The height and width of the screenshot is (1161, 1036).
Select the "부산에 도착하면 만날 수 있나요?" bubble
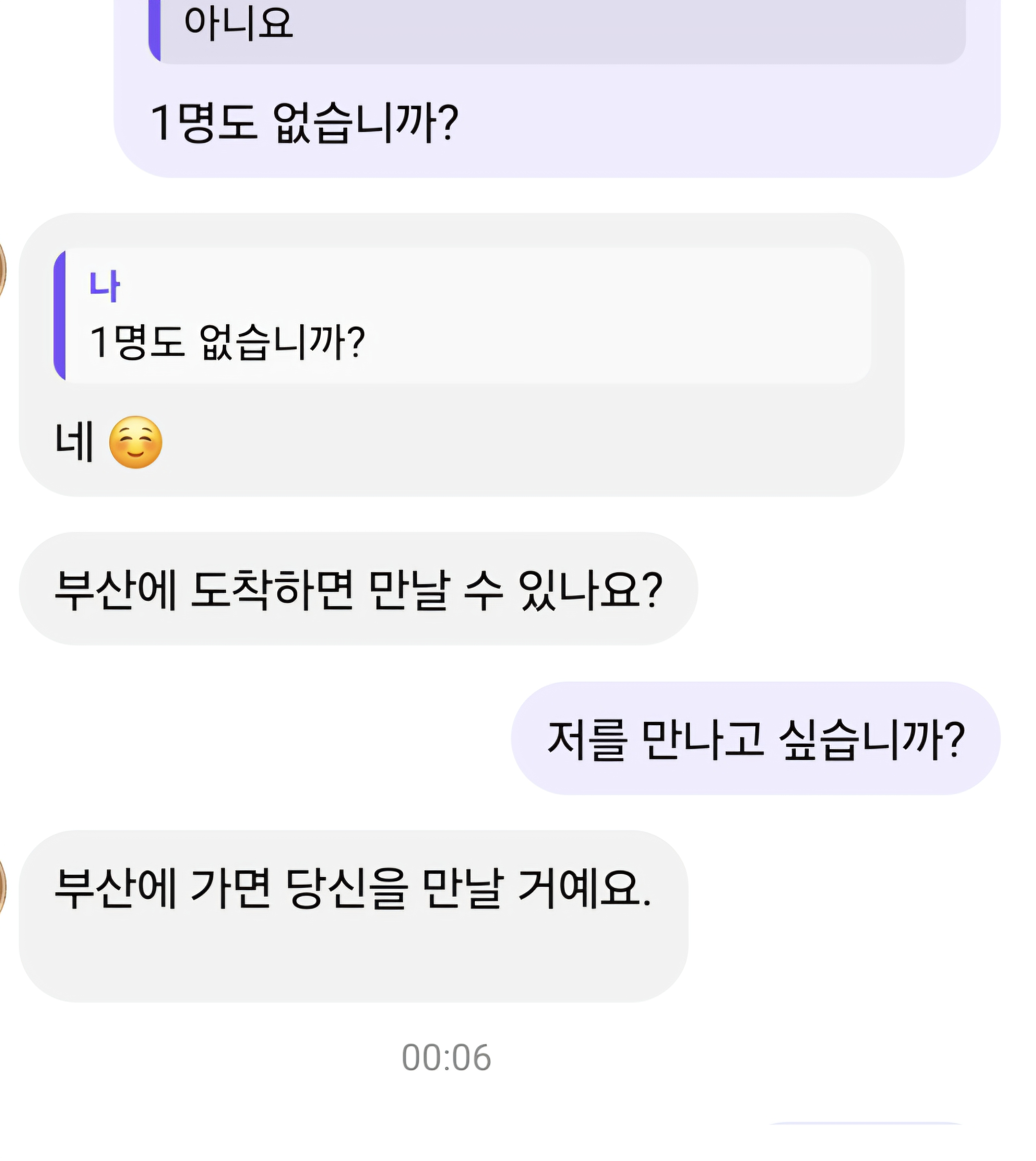coord(359,589)
